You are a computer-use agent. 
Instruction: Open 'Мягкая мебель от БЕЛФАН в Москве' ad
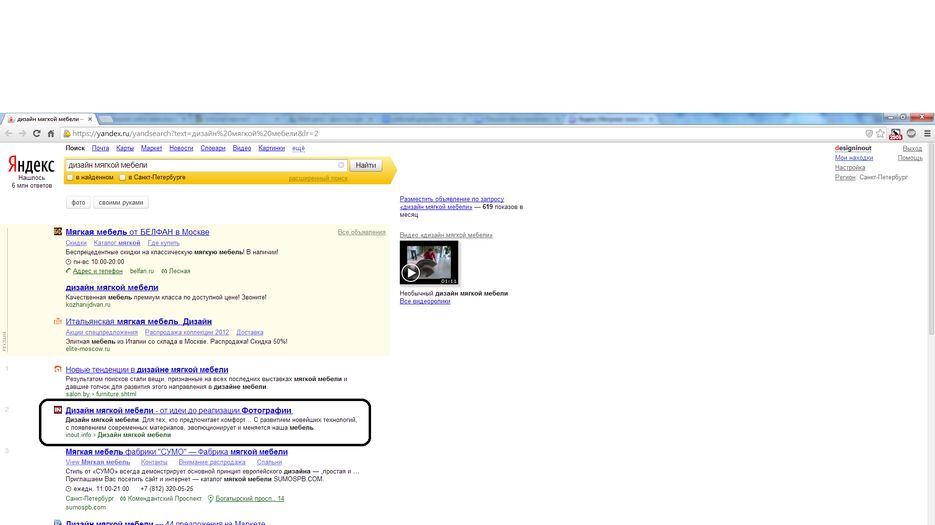click(x=137, y=232)
